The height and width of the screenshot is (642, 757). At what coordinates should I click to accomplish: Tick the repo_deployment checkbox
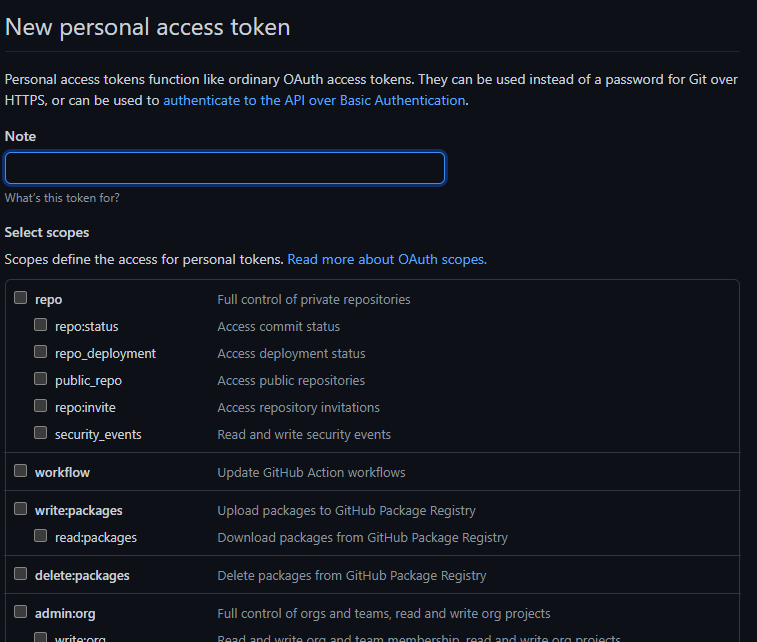pyautogui.click(x=41, y=352)
